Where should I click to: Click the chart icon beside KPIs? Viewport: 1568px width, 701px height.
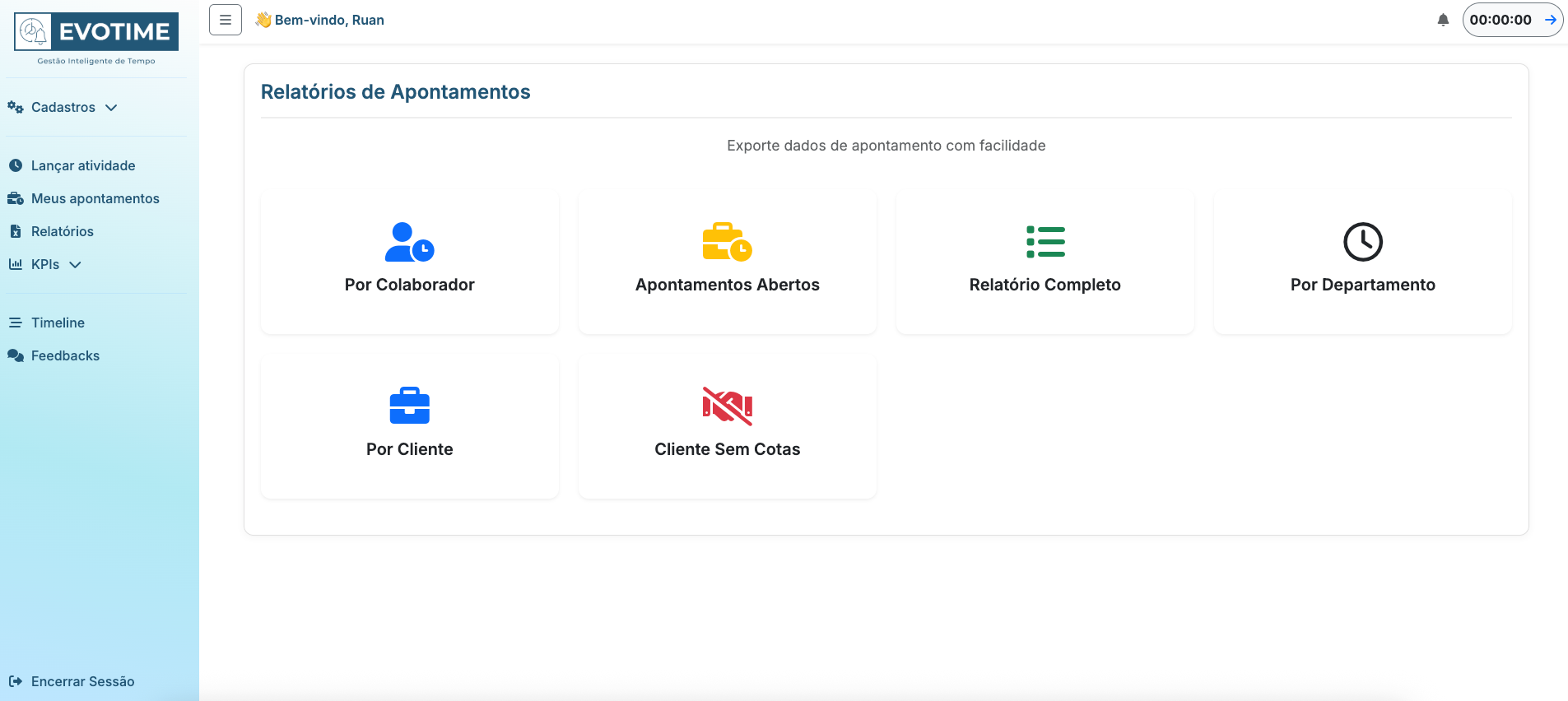pos(15,264)
